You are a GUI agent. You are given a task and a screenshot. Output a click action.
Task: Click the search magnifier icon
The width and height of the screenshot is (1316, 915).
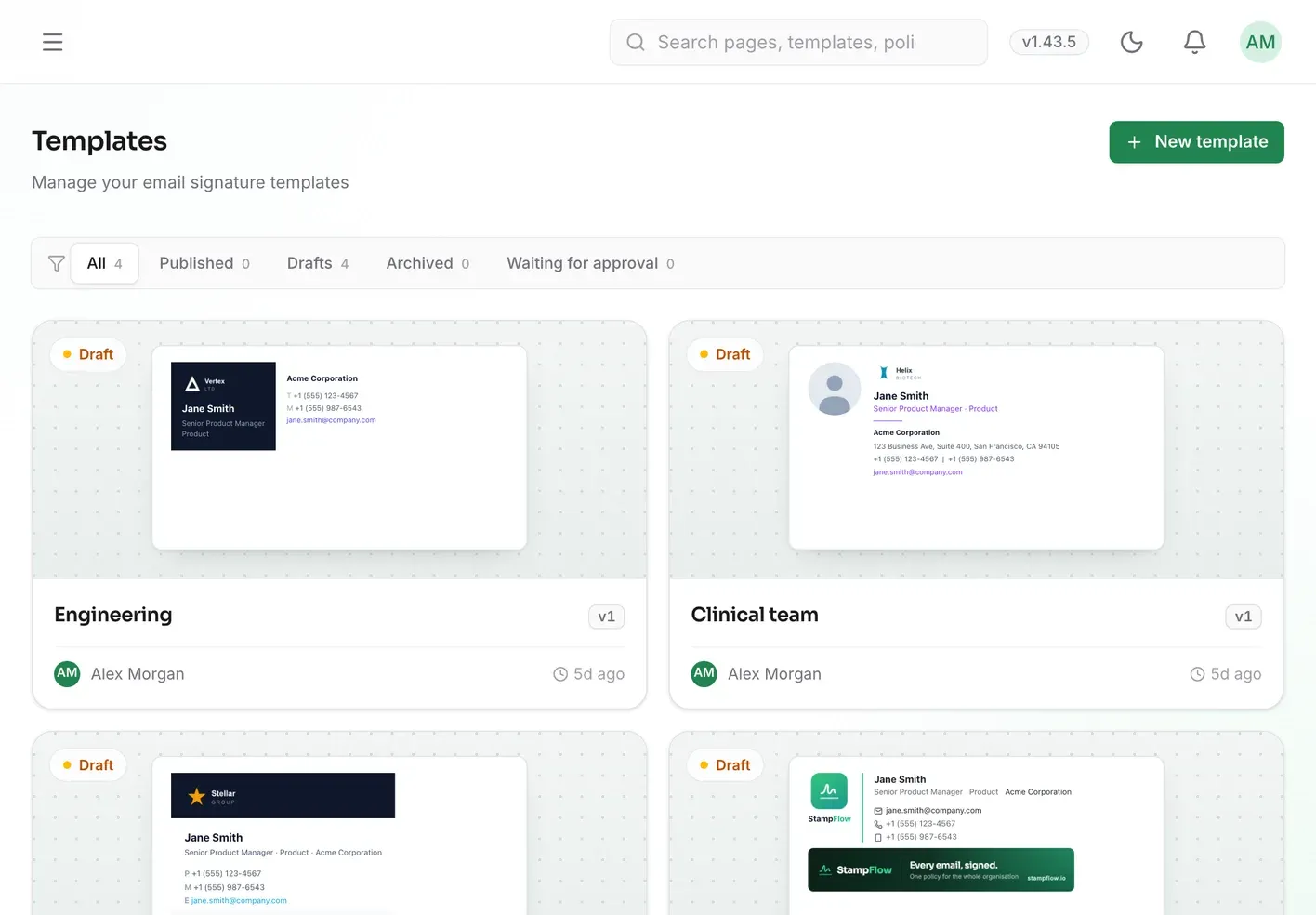tap(636, 42)
